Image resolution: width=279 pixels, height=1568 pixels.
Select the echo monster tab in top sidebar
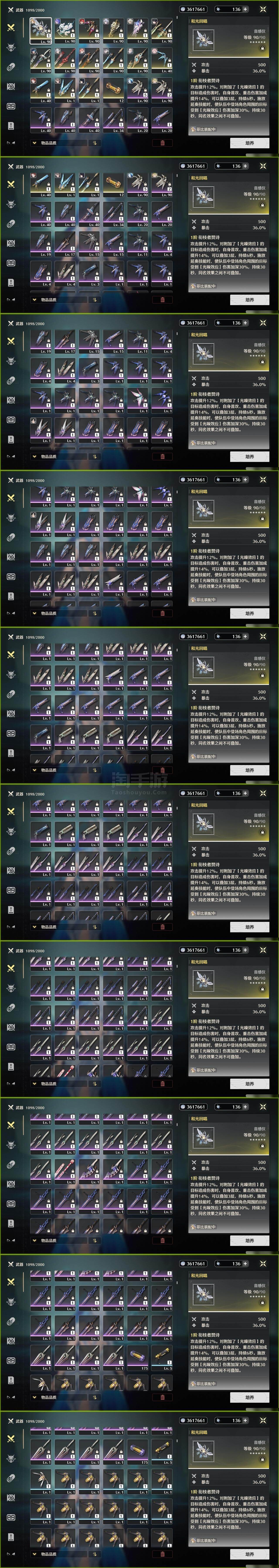click(10, 47)
